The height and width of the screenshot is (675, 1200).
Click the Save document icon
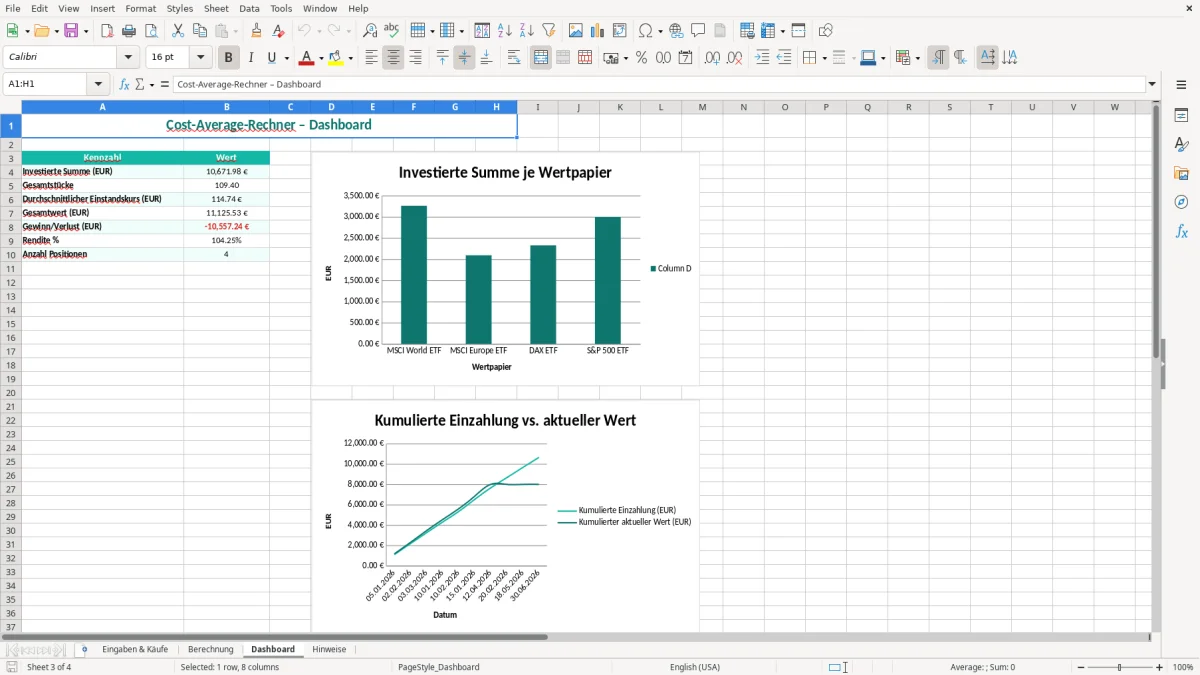tap(71, 31)
